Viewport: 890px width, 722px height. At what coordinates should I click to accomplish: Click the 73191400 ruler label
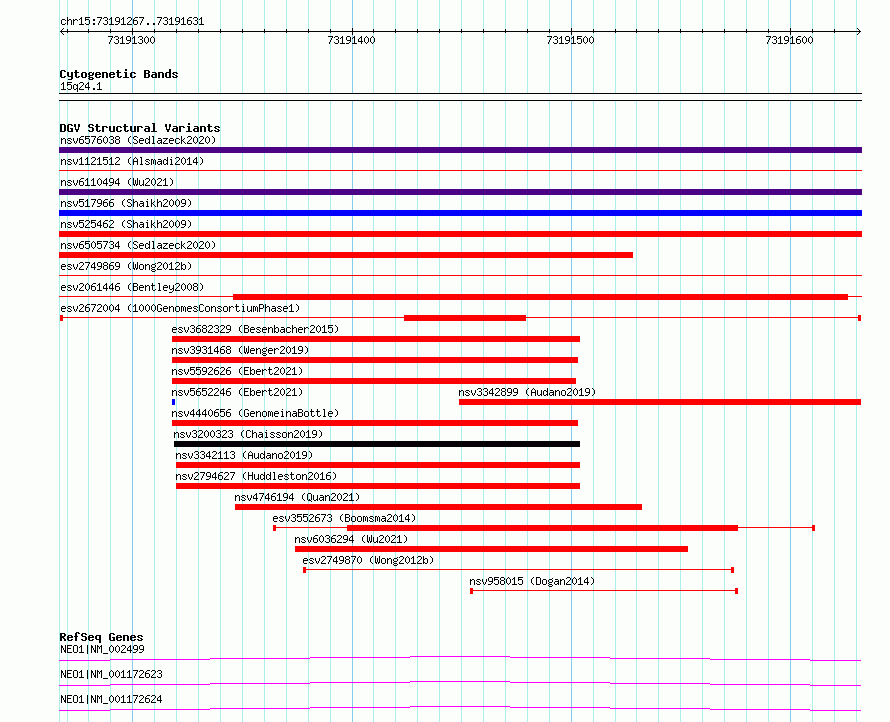point(351,40)
